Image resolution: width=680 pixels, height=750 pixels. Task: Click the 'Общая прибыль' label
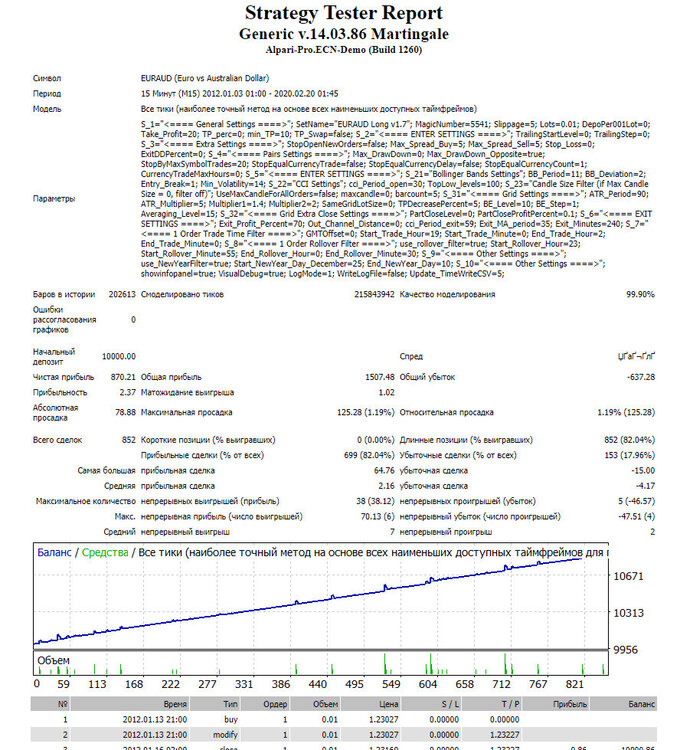coord(171,377)
